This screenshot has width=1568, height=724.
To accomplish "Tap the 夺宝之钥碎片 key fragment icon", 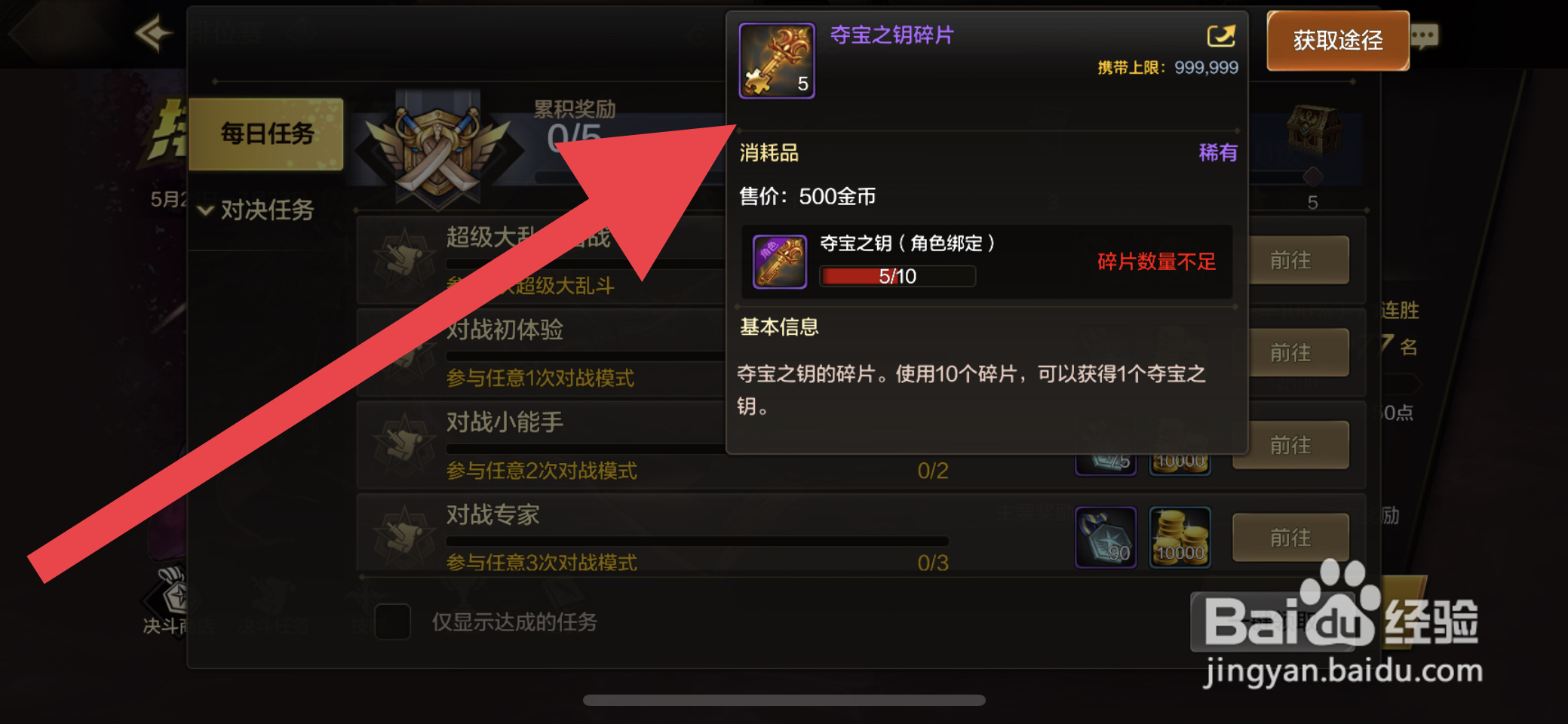I will [x=777, y=60].
